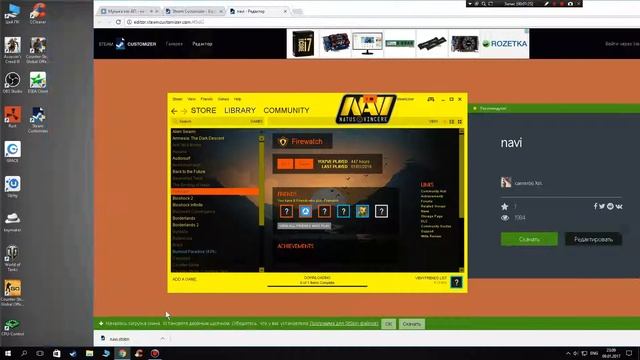Click the Редактировать button

(593, 239)
